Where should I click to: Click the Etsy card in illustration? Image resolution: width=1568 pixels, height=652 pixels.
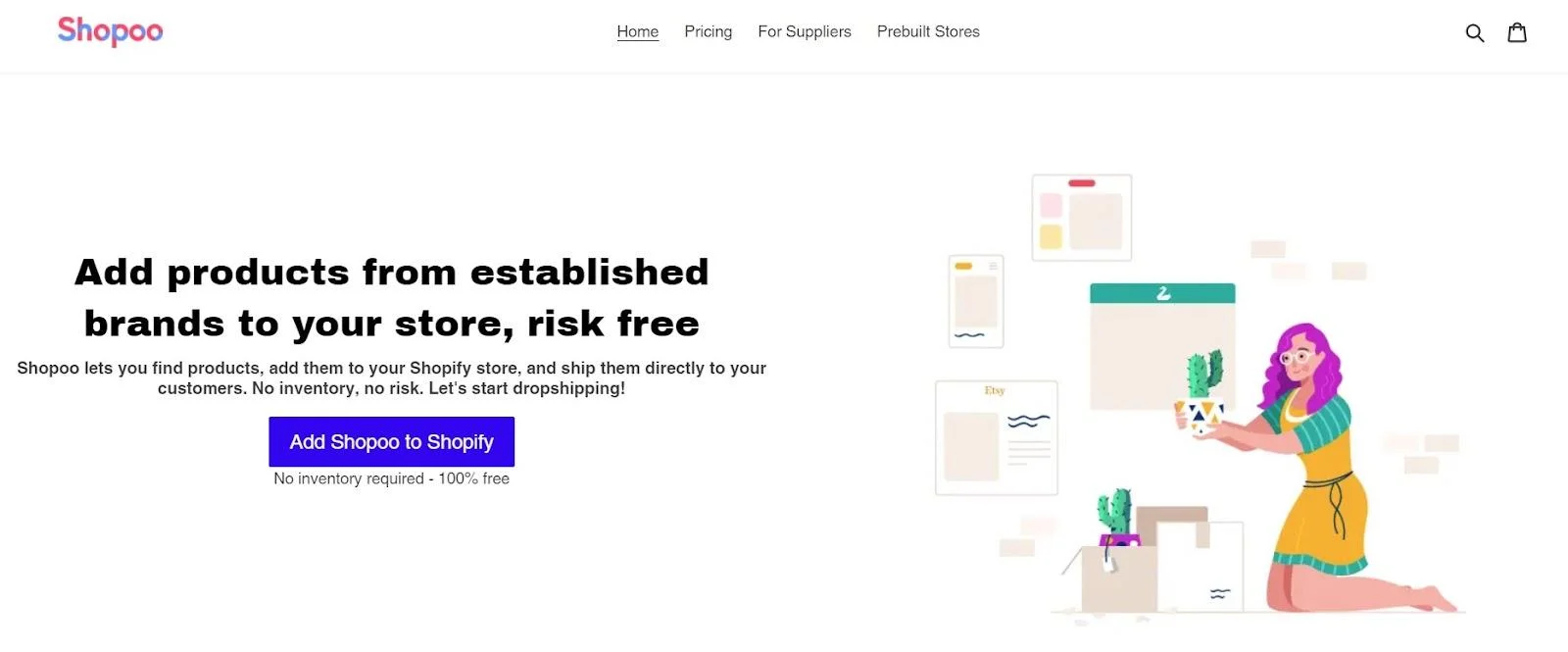[996, 437]
